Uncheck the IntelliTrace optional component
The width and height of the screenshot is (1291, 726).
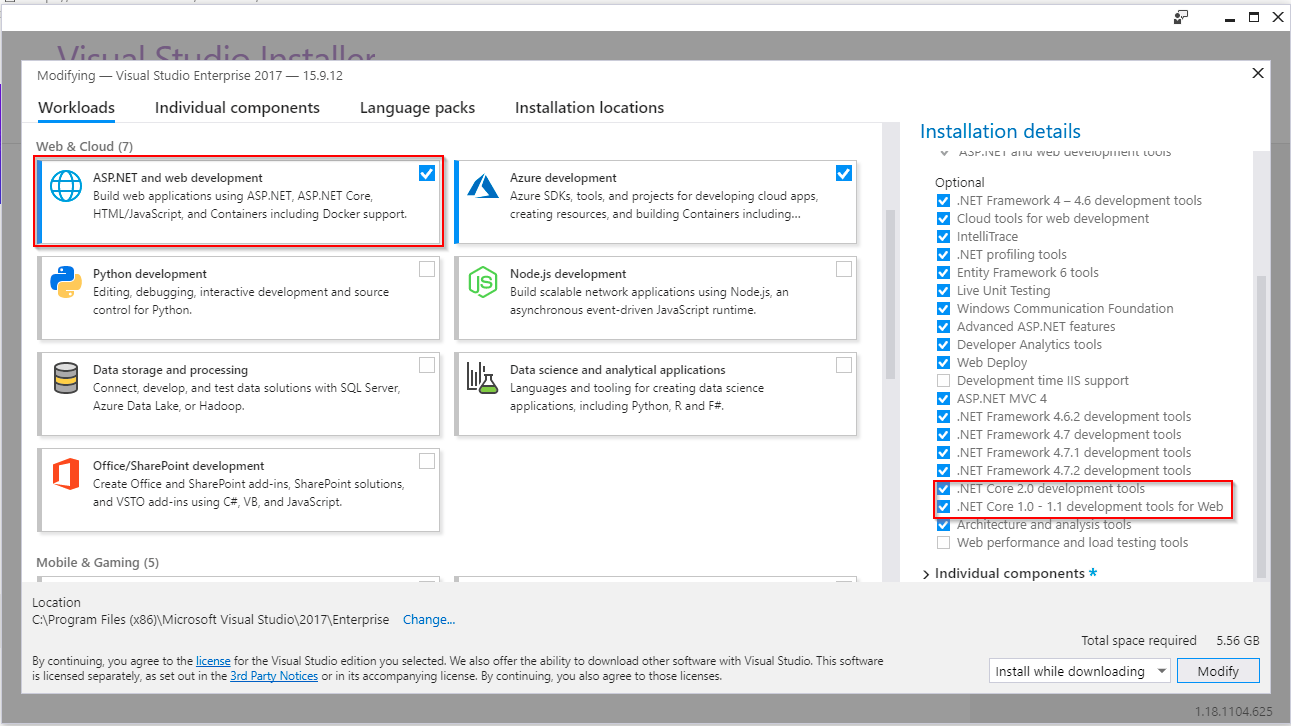coord(943,236)
